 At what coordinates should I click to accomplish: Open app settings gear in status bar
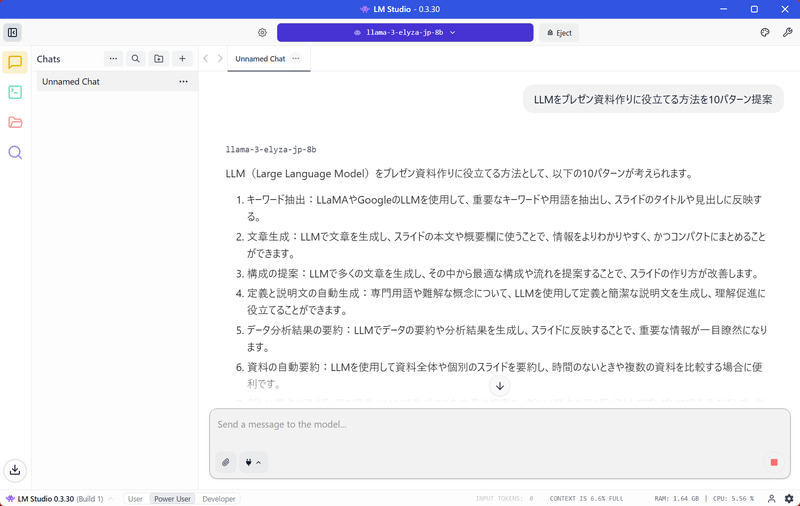[x=789, y=498]
